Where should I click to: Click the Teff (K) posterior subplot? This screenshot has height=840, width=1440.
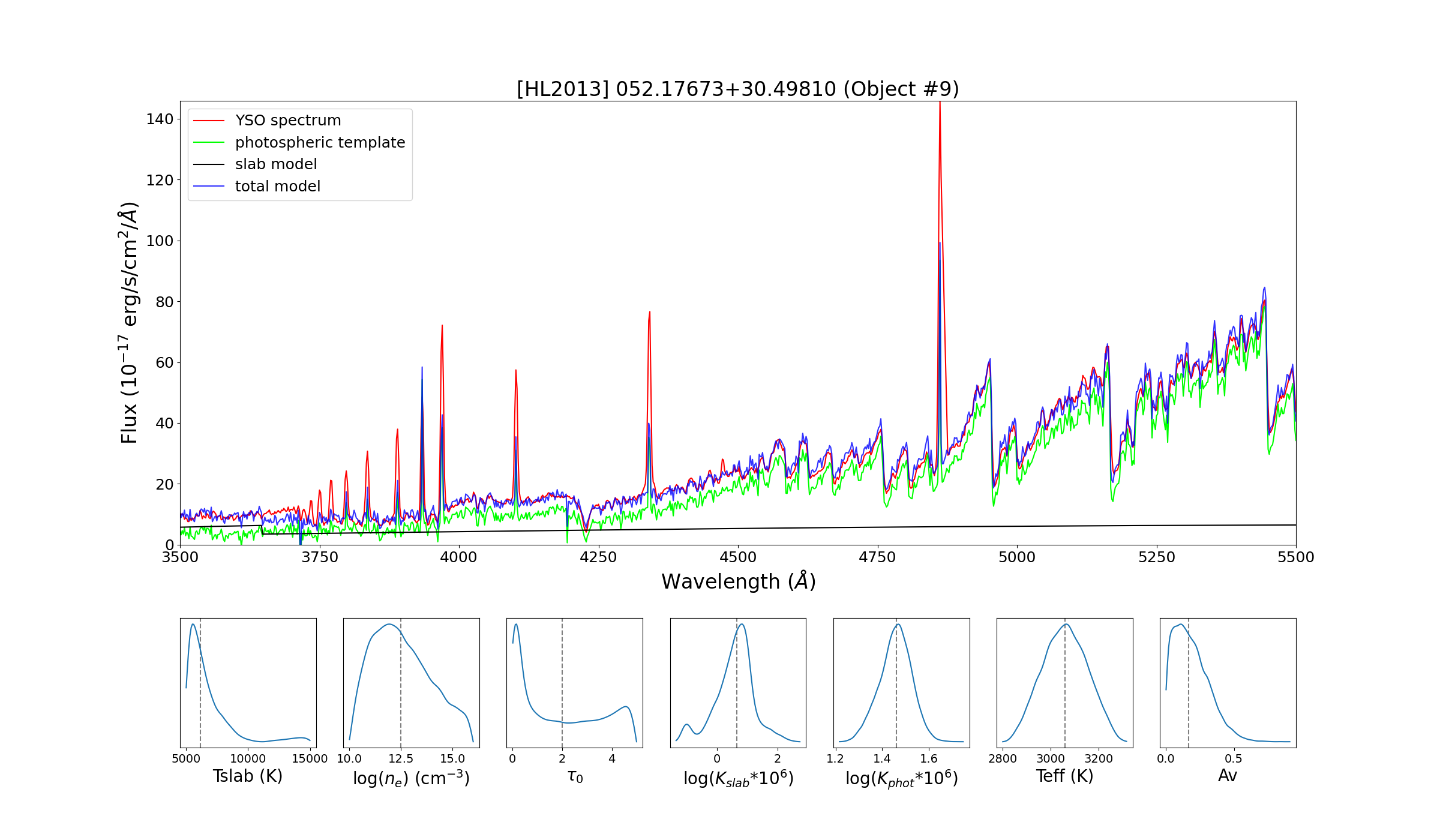click(x=1064, y=683)
